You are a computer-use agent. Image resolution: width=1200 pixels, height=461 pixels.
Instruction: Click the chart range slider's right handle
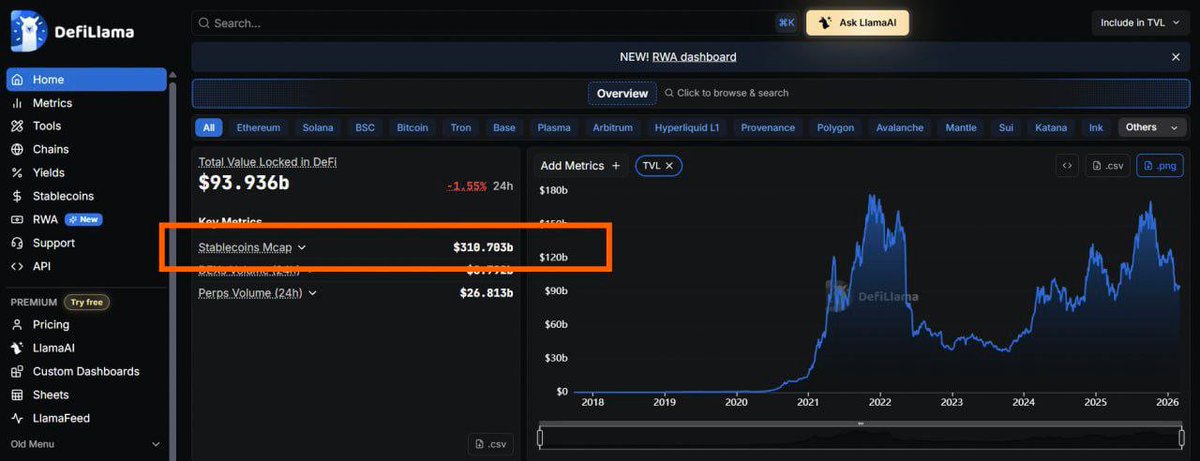point(1181,438)
